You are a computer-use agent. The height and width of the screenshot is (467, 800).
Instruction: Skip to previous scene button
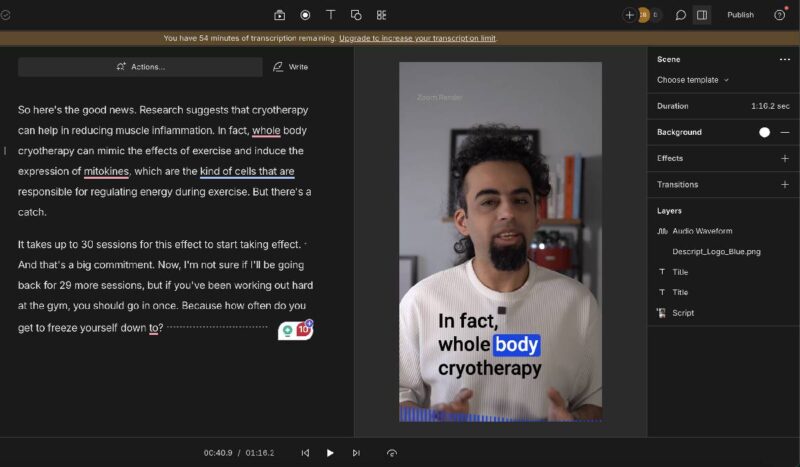(305, 453)
